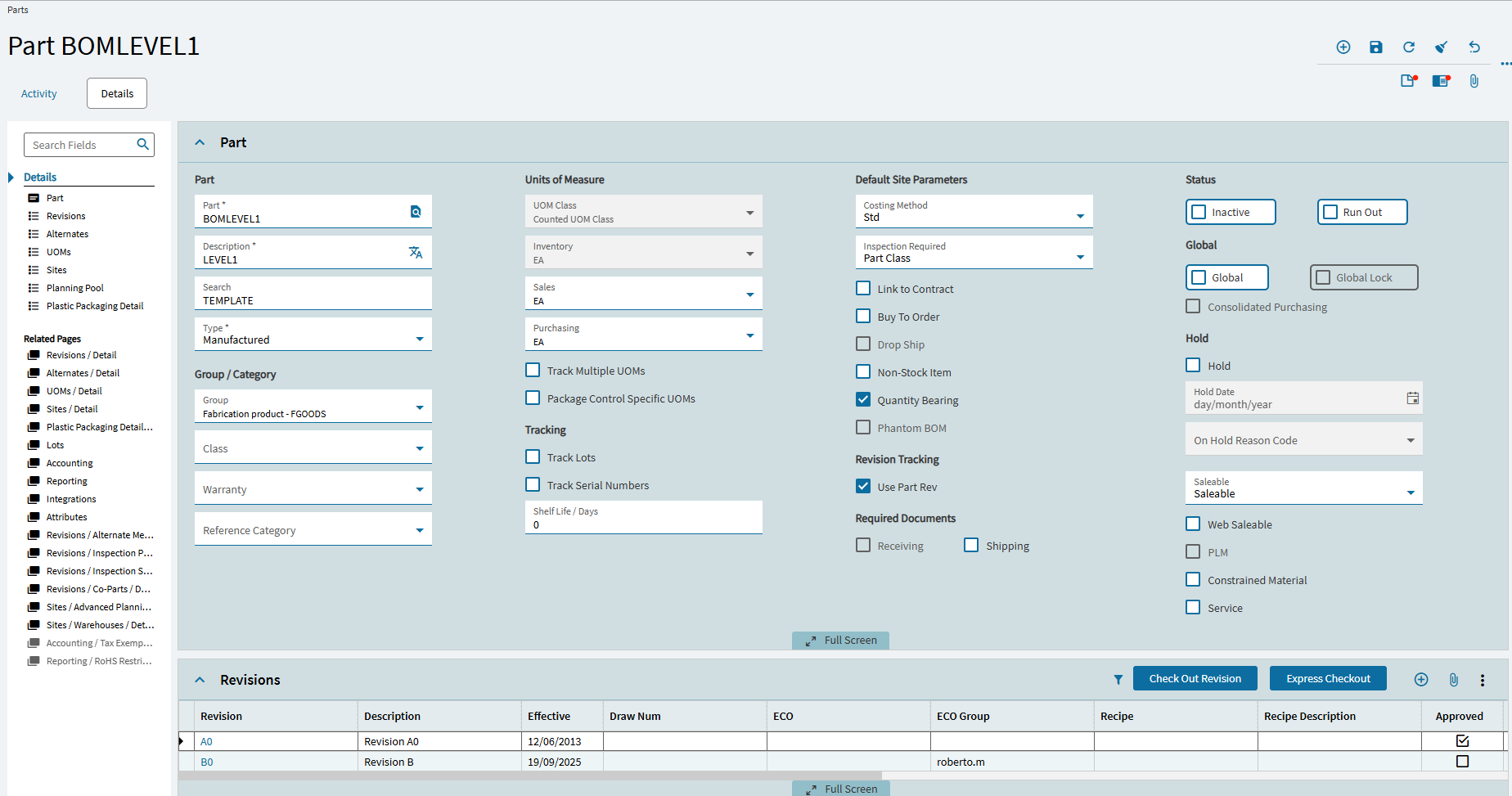
Task: Click the Alternates list icon in sidebar
Action: tap(34, 234)
